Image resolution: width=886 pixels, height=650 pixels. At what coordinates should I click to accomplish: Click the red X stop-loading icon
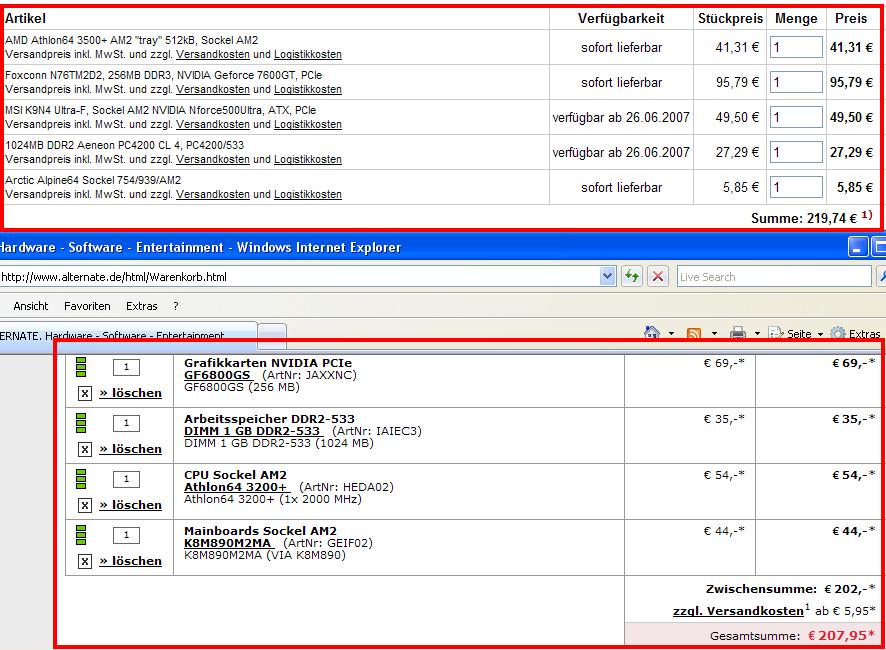click(658, 276)
